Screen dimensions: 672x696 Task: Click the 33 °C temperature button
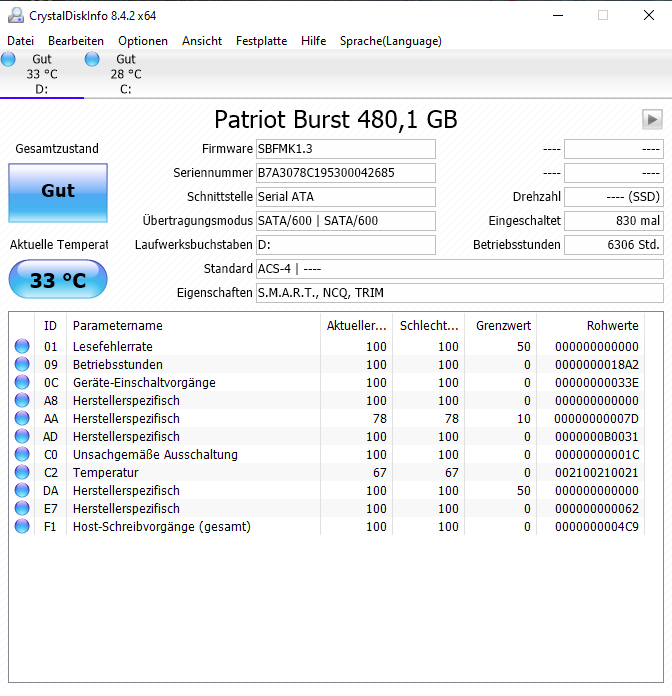tap(58, 279)
